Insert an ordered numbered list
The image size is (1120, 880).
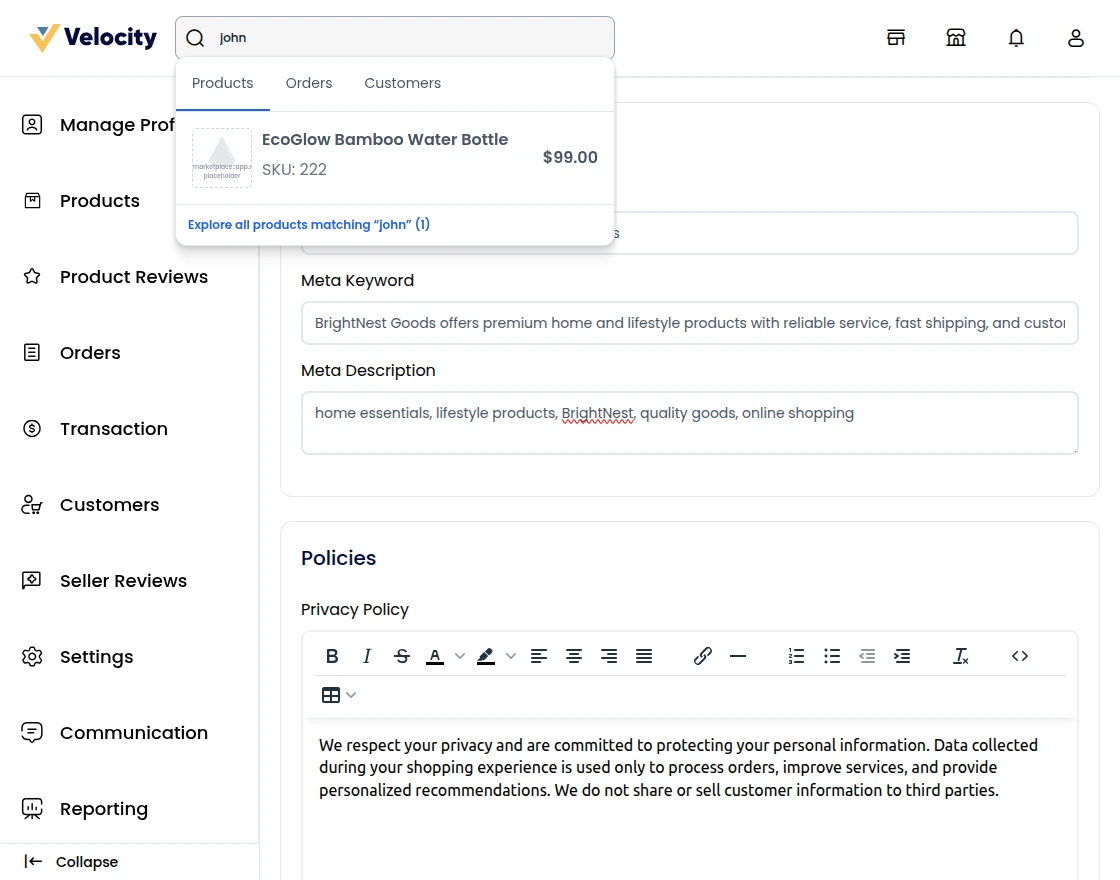(796, 656)
